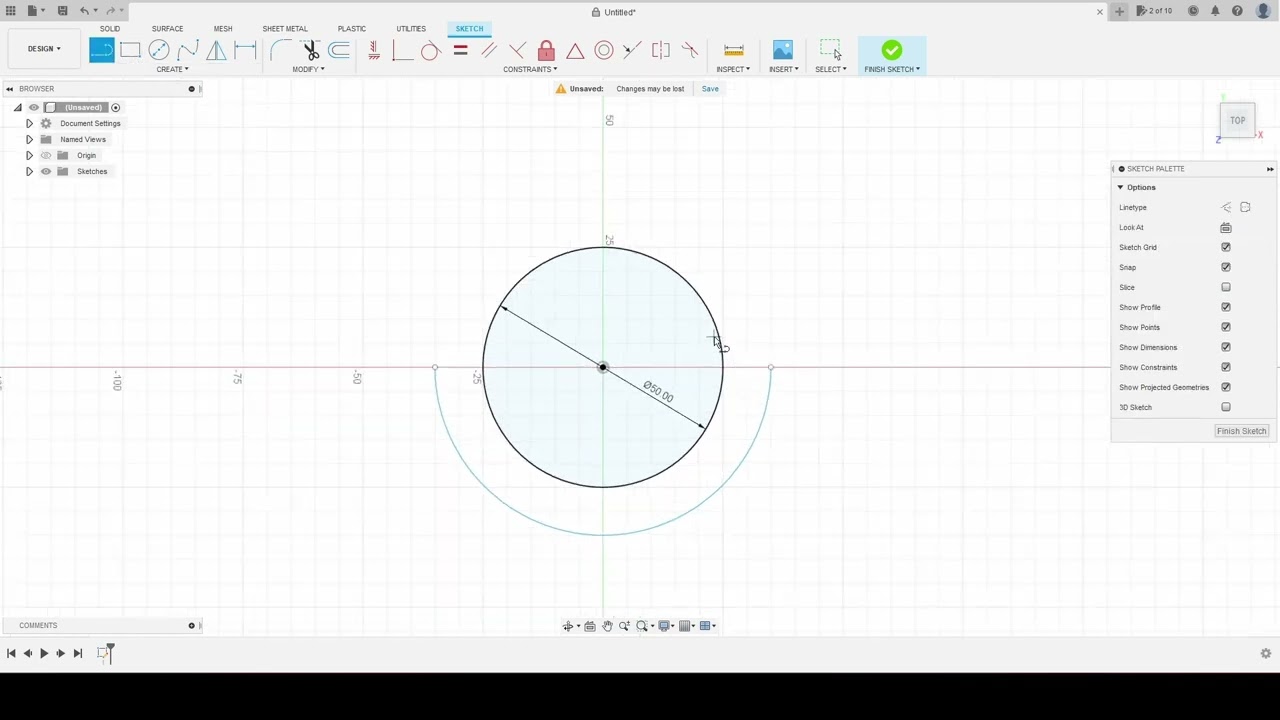This screenshot has width=1280, height=720.
Task: Switch to the SHEET METAL tab
Action: click(285, 29)
